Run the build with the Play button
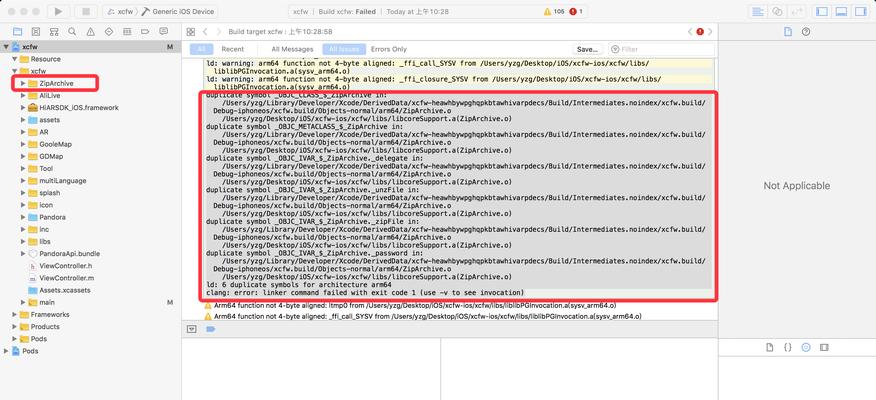The width and height of the screenshot is (876, 400). tap(58, 11)
